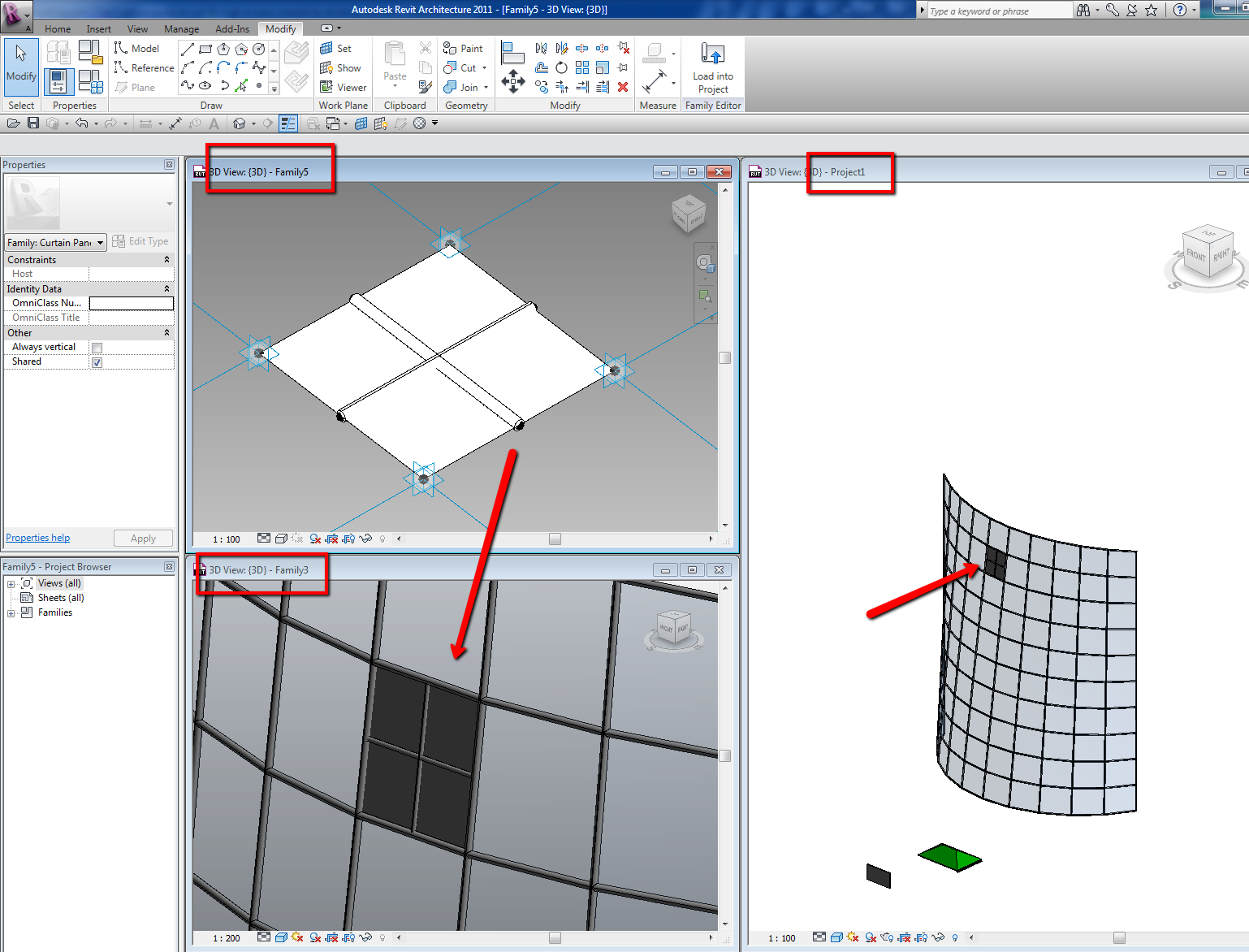Click the Match Type Properties brush icon
This screenshot has width=1249, height=952.
coord(426,86)
